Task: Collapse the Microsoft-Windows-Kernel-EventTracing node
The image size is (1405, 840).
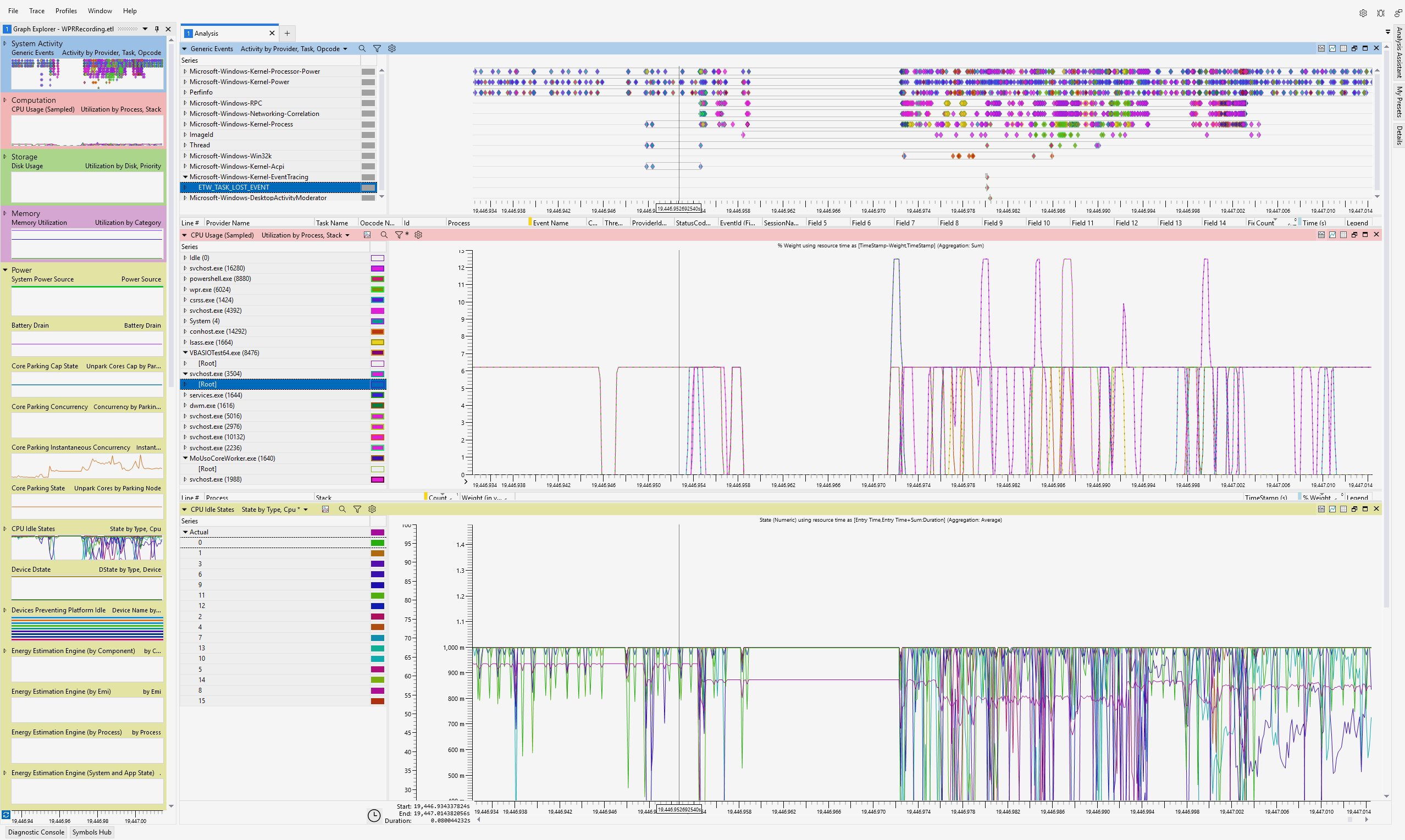Action: (x=185, y=177)
